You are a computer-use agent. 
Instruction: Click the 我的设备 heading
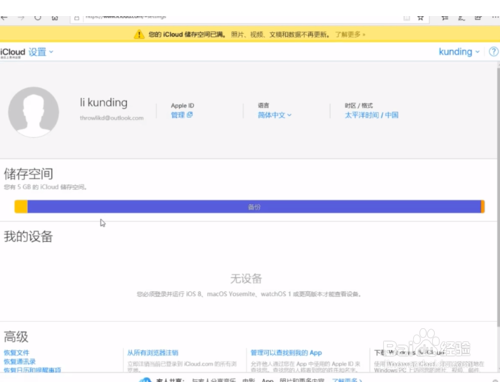click(x=28, y=237)
